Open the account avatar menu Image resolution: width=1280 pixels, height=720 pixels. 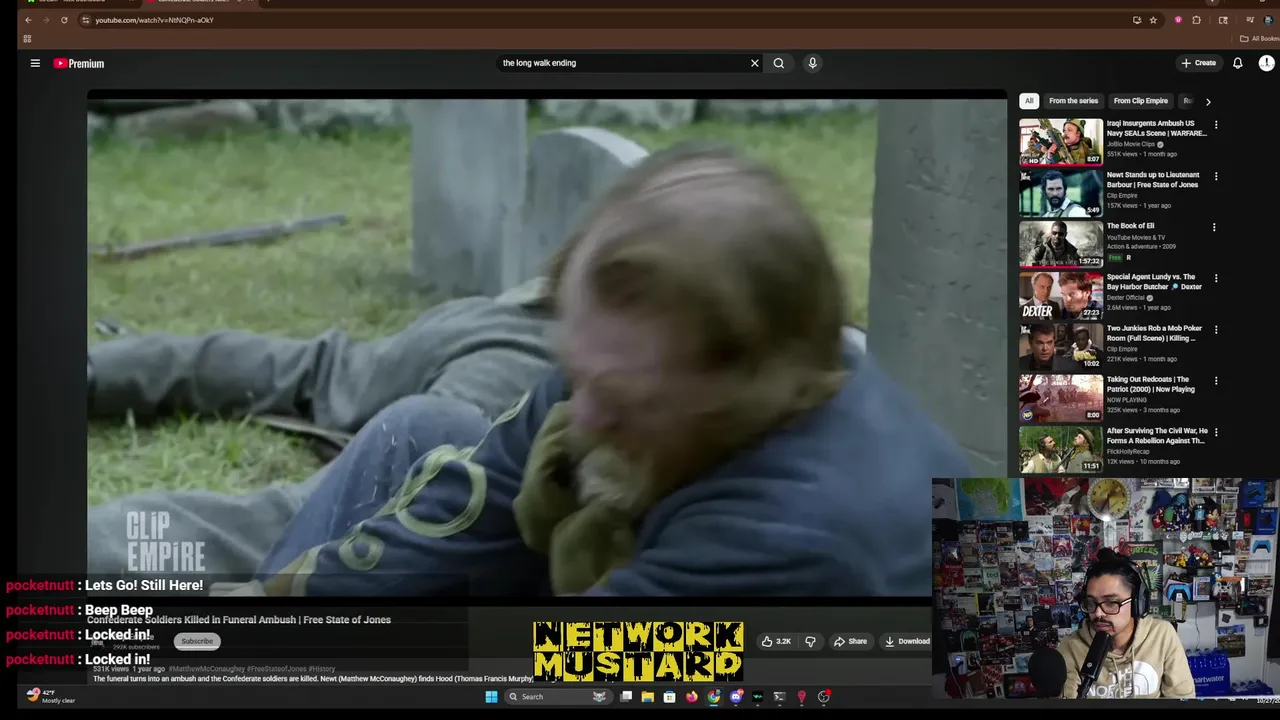pyautogui.click(x=1266, y=63)
